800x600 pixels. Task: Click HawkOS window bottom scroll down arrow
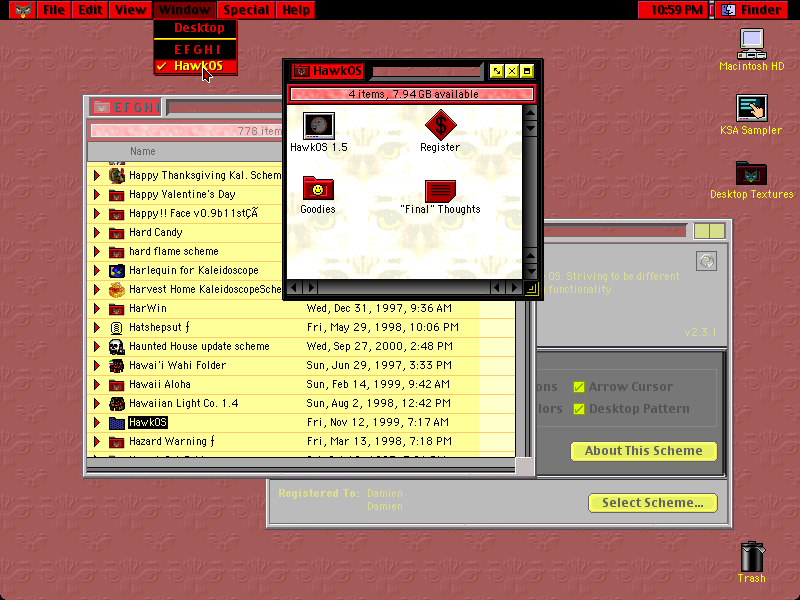530,271
